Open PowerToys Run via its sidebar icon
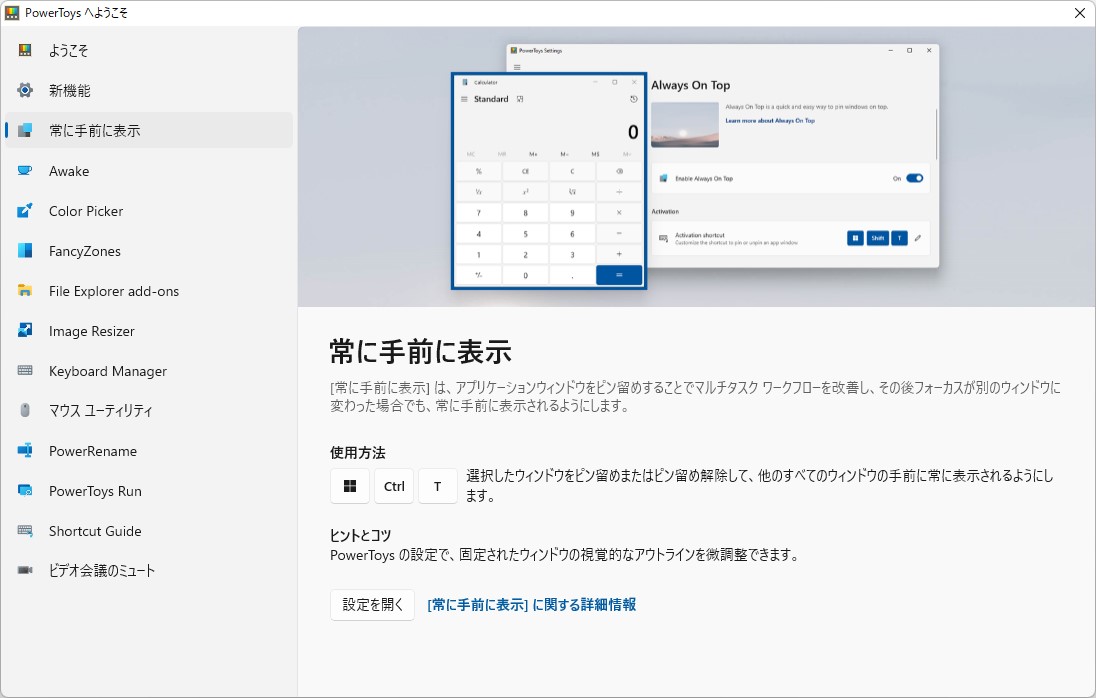 click(27, 491)
